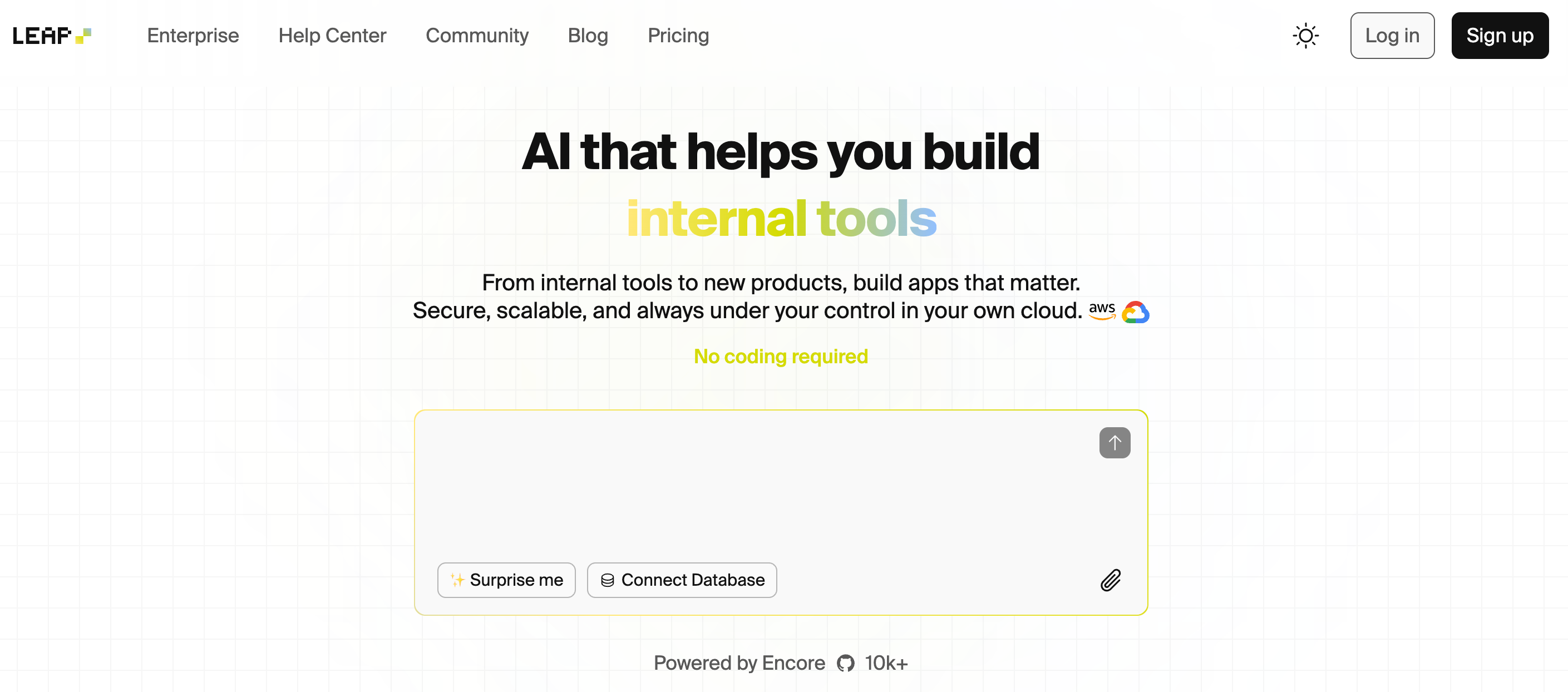The image size is (1568, 692).
Task: Open the Enterprise menu item
Action: tap(193, 36)
